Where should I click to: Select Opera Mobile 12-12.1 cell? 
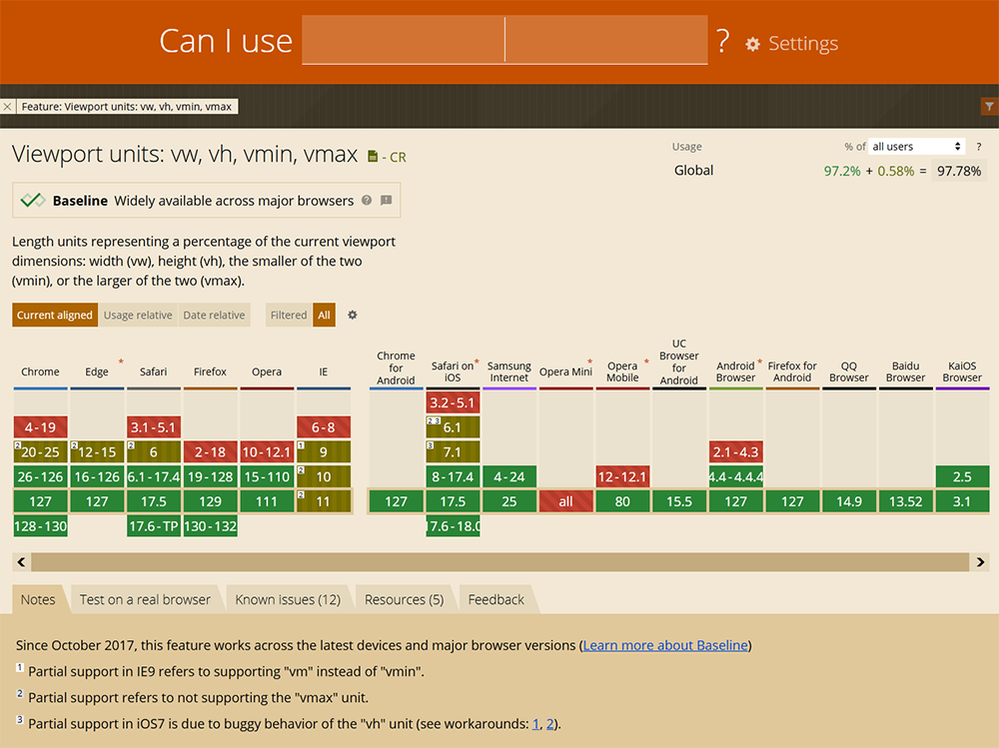point(622,477)
